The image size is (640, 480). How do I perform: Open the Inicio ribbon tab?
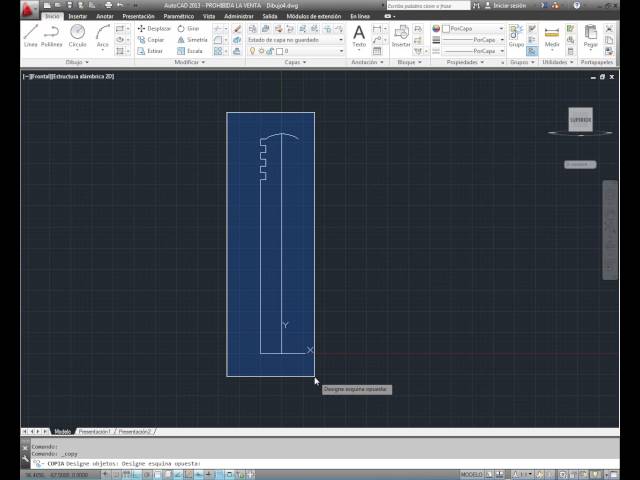click(x=52, y=16)
